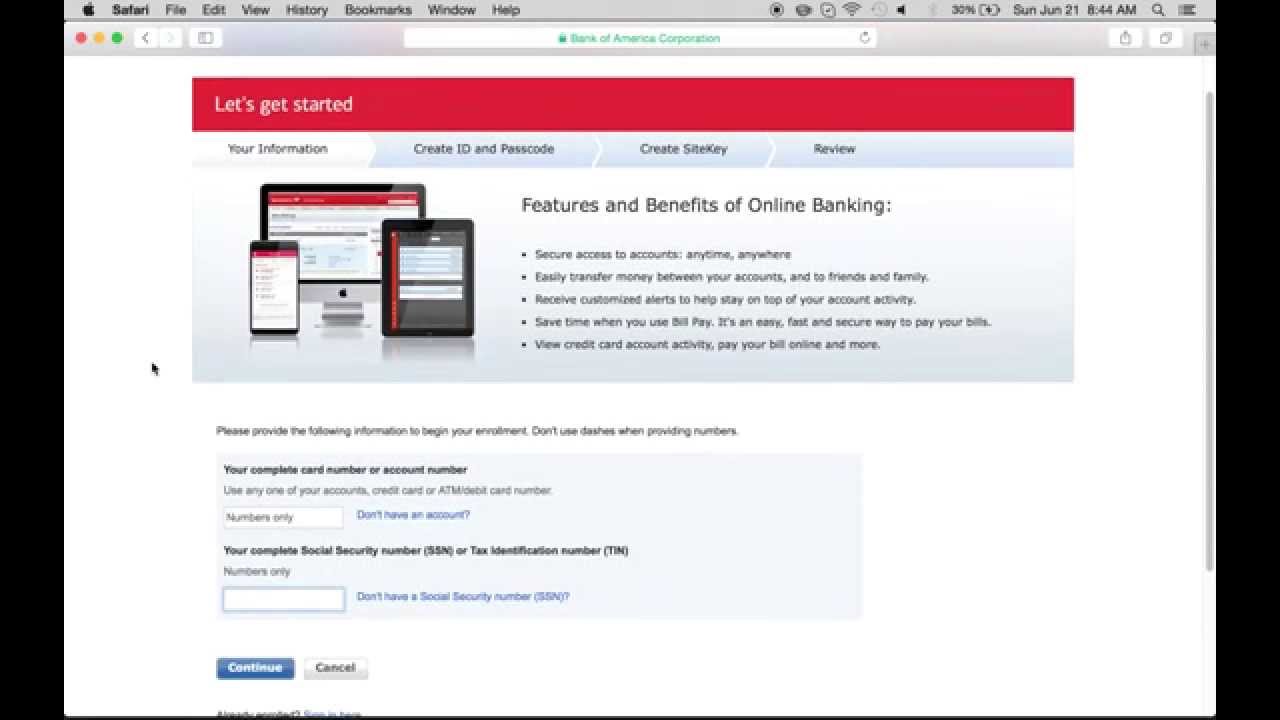
Task: Open the Safari menu in menu bar
Action: [130, 10]
